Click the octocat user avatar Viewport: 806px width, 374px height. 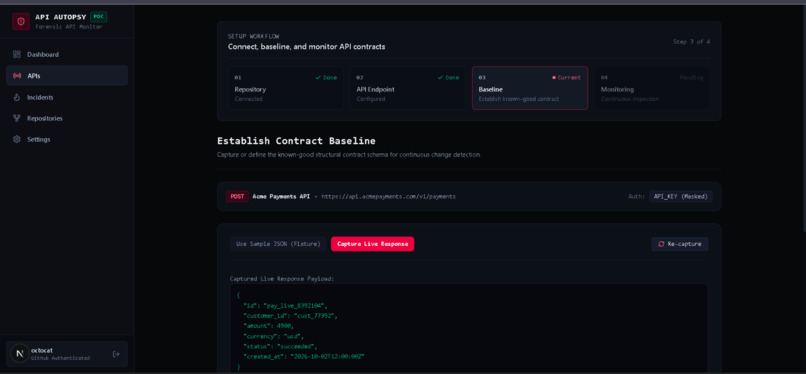click(20, 354)
